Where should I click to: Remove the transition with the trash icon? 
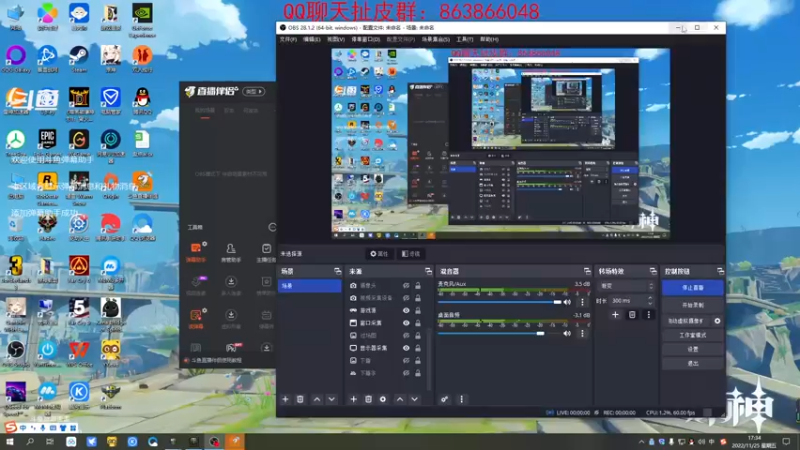[632, 315]
